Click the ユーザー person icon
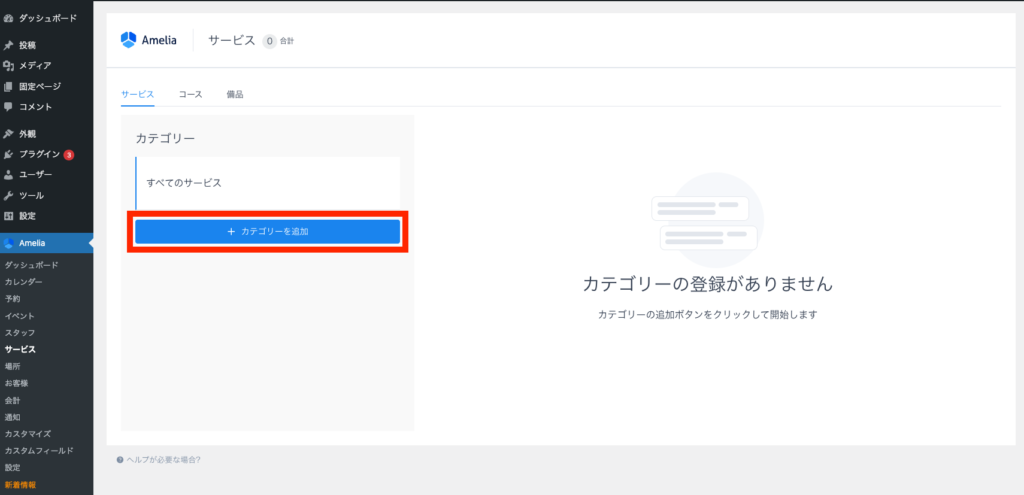This screenshot has height=495, width=1024. click(9, 175)
